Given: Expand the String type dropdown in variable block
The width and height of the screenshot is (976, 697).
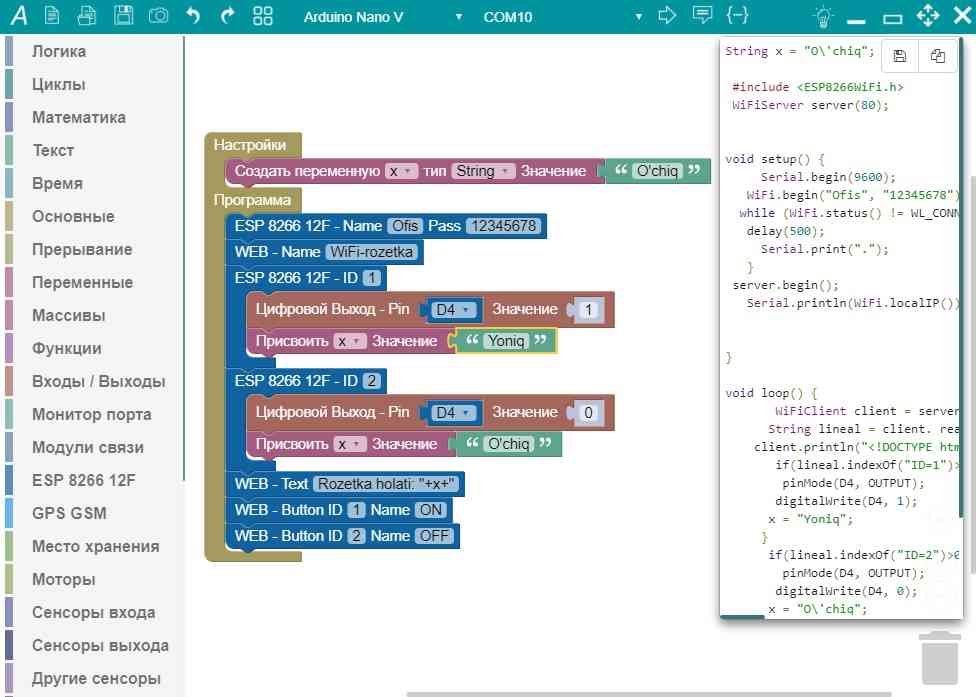Looking at the screenshot, I should [483, 171].
